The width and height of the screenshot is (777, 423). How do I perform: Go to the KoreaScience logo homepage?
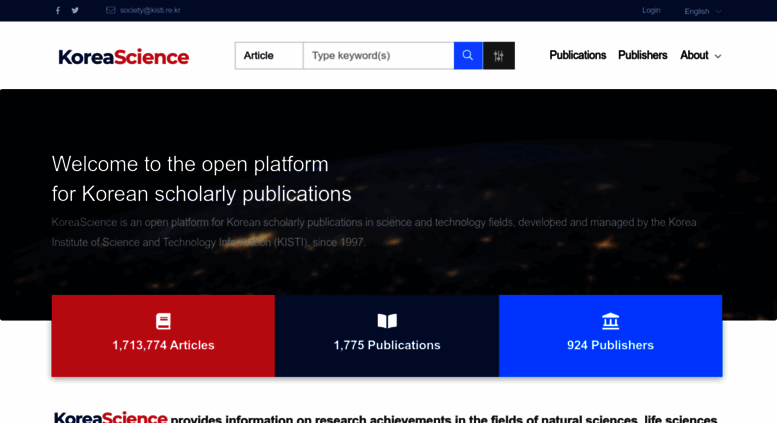pos(124,56)
